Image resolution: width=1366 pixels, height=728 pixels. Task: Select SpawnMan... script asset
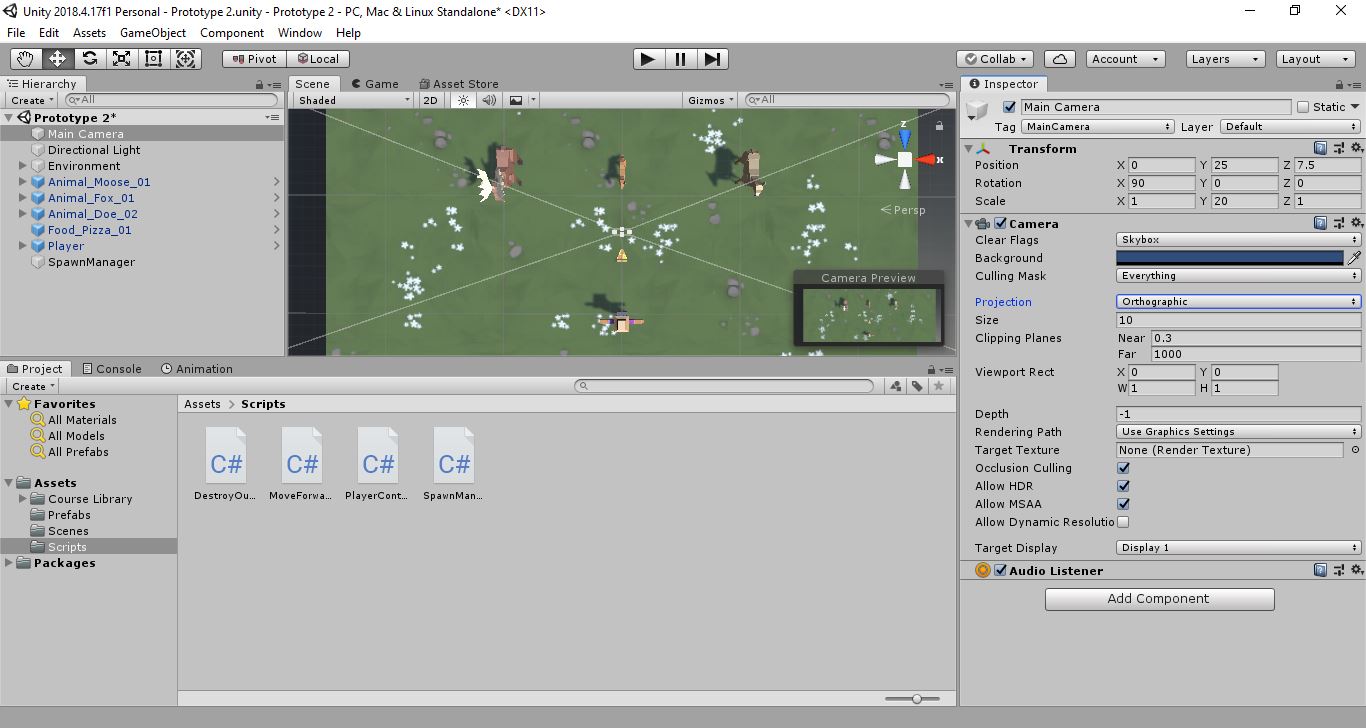[x=454, y=465]
